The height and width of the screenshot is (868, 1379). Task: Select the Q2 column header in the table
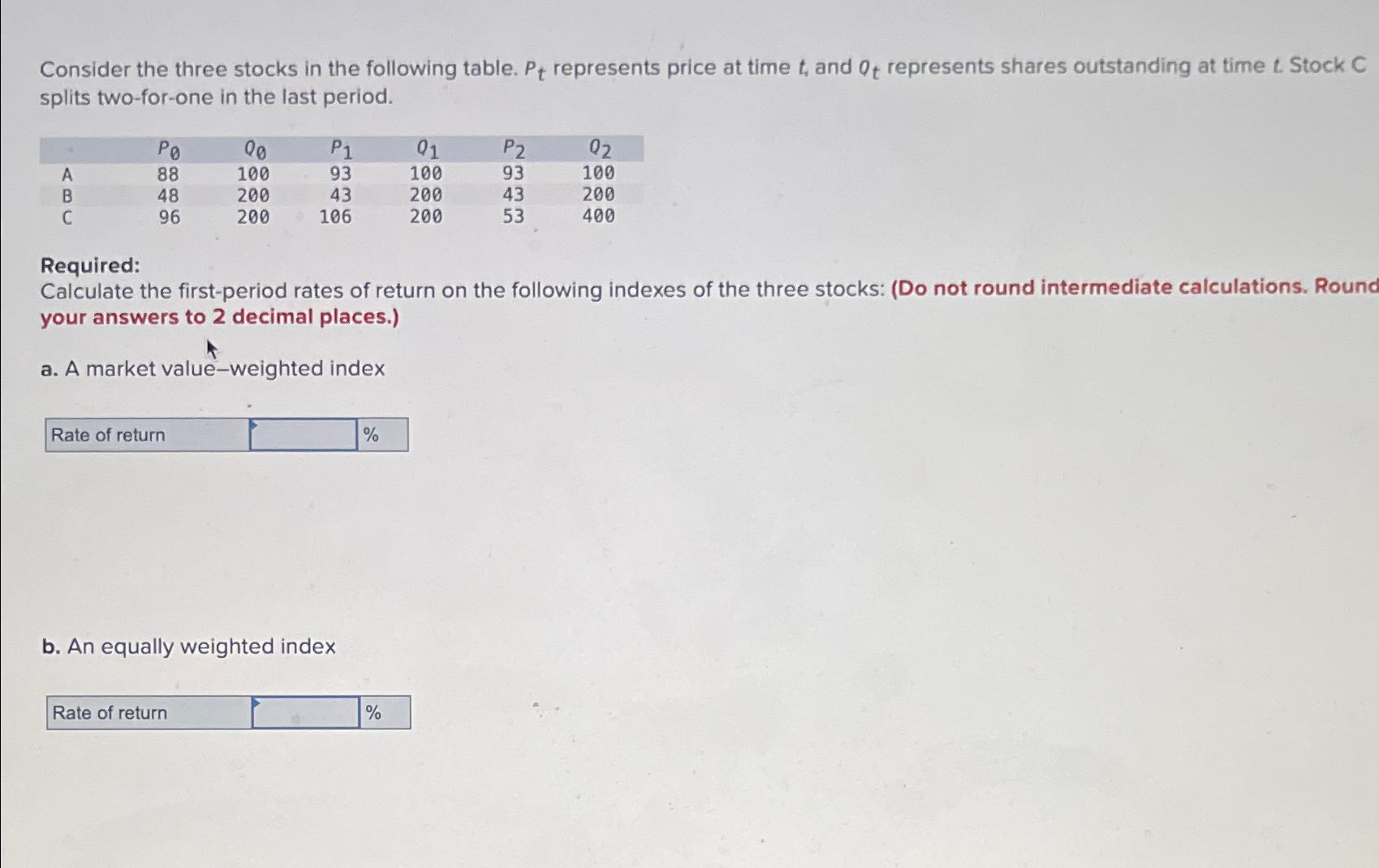click(x=597, y=149)
